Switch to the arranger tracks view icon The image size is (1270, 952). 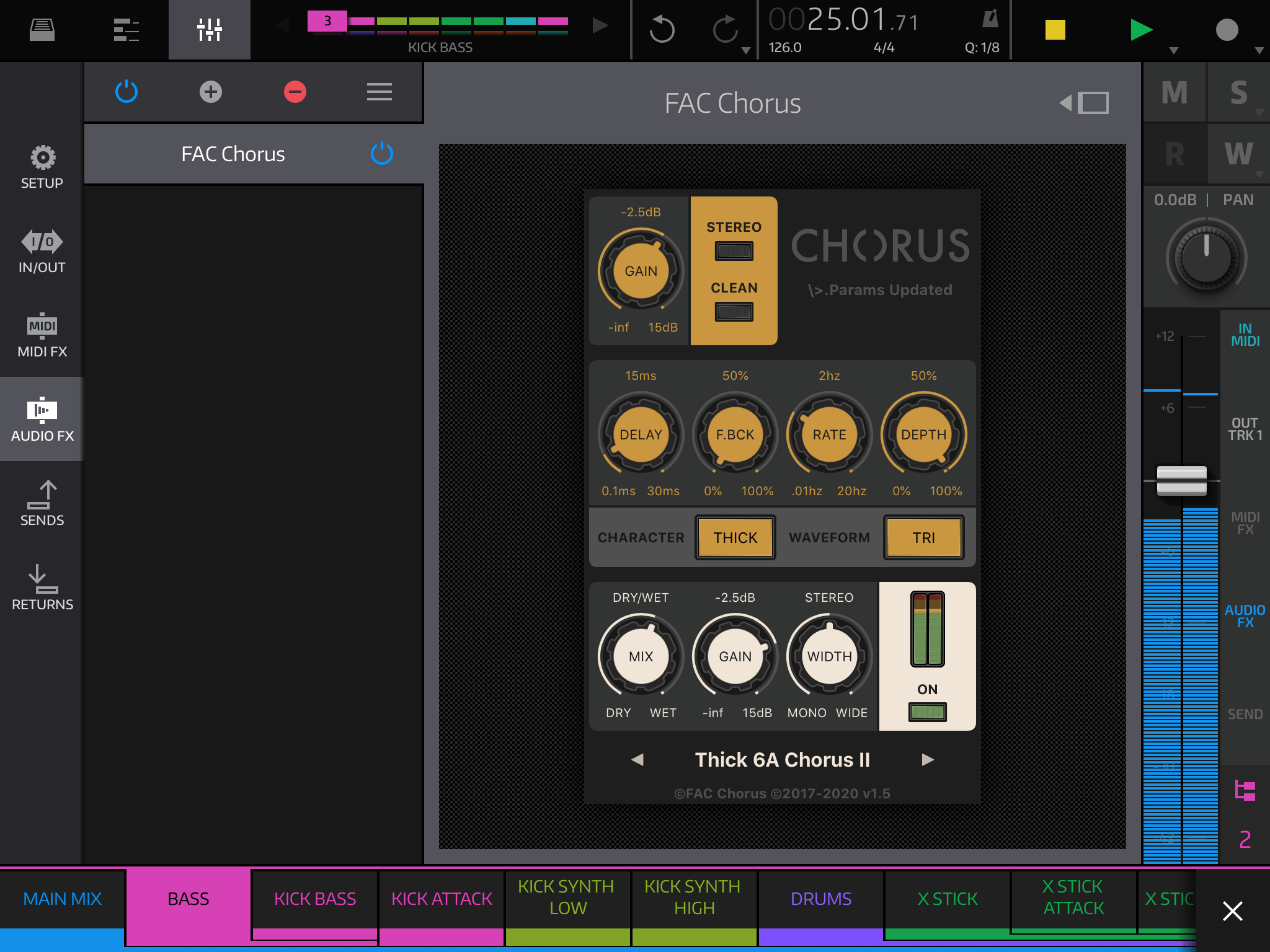point(127,29)
